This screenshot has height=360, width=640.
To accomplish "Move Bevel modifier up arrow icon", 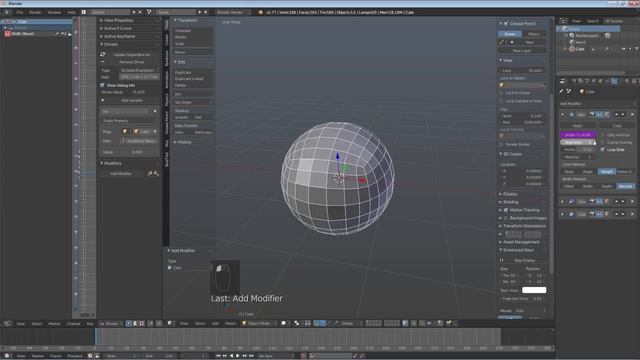I will [x=616, y=115].
